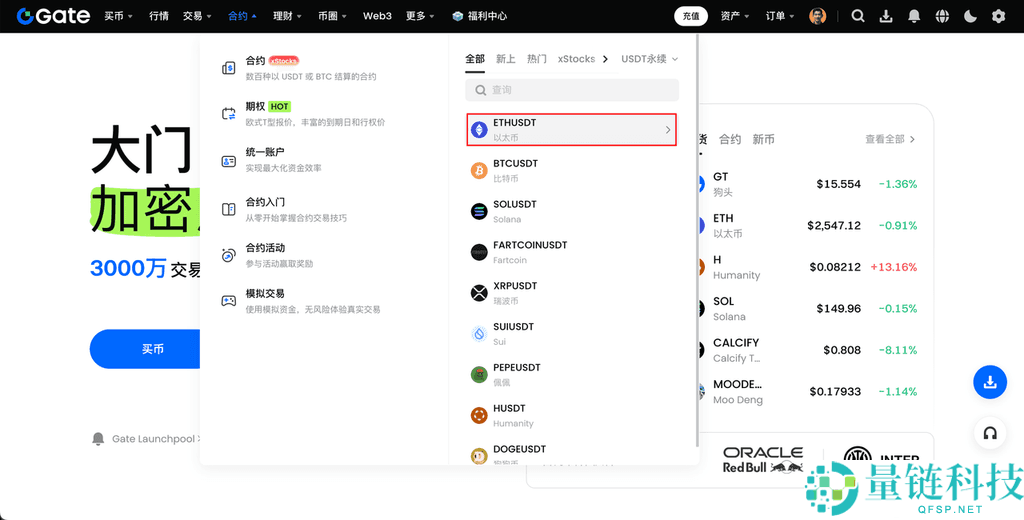Click the H Humanity +13.16% change
The height and width of the screenshot is (520, 1024).
pyautogui.click(x=893, y=267)
